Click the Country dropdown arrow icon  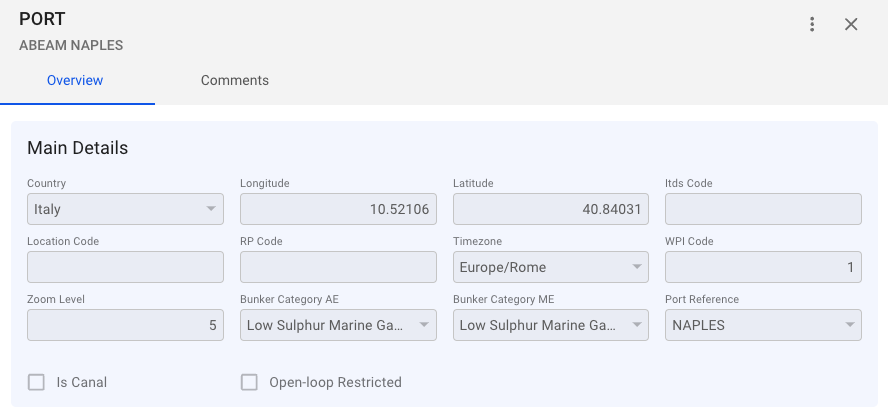click(x=211, y=209)
